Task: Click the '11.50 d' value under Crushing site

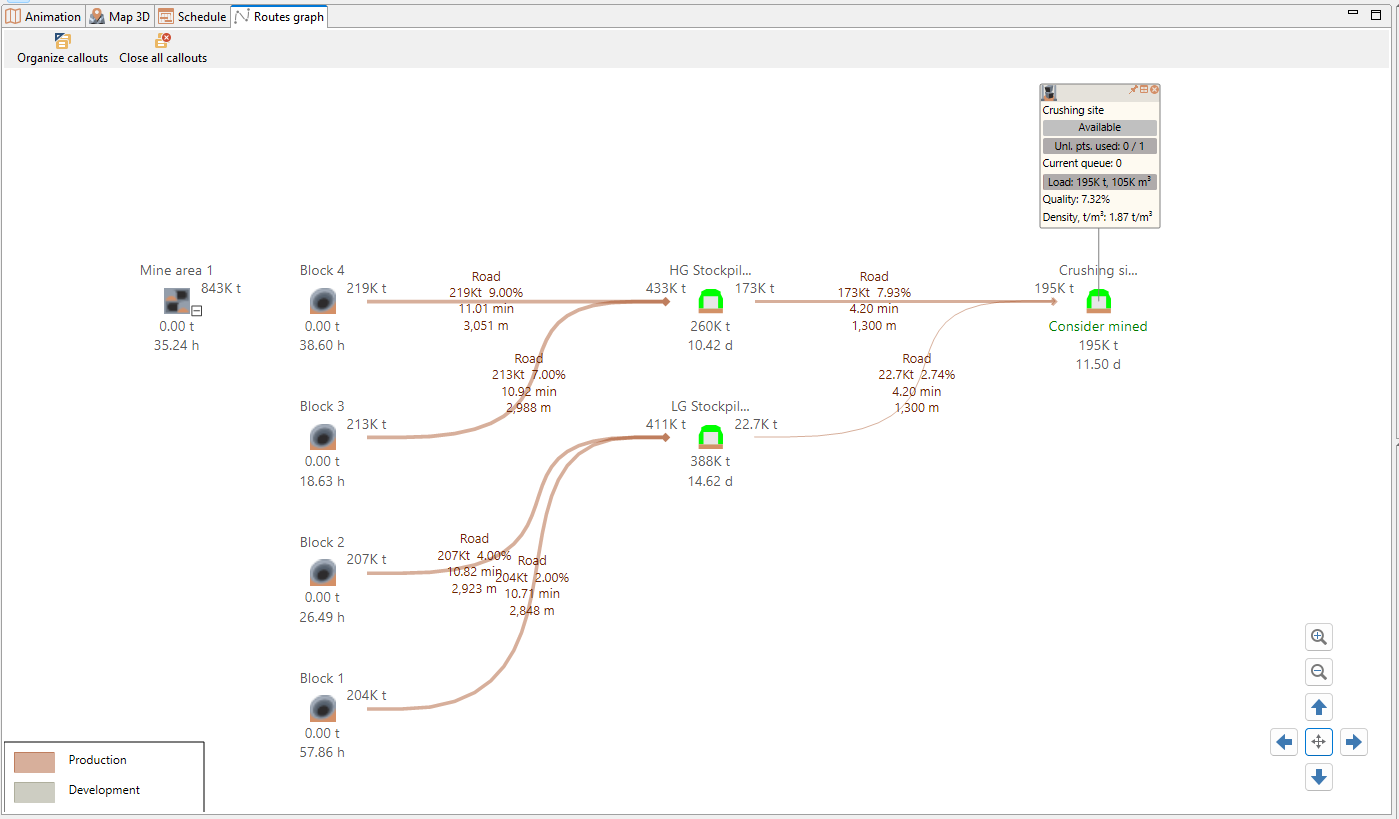Action: (1098, 364)
